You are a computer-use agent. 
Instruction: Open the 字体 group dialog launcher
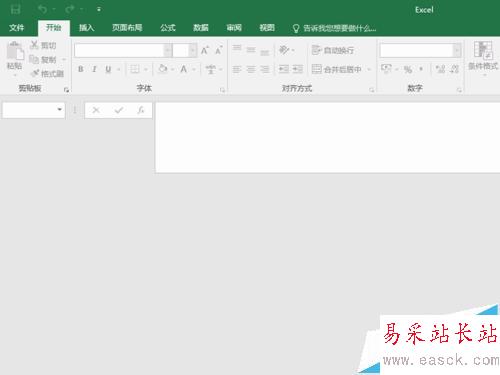pyautogui.click(x=222, y=90)
